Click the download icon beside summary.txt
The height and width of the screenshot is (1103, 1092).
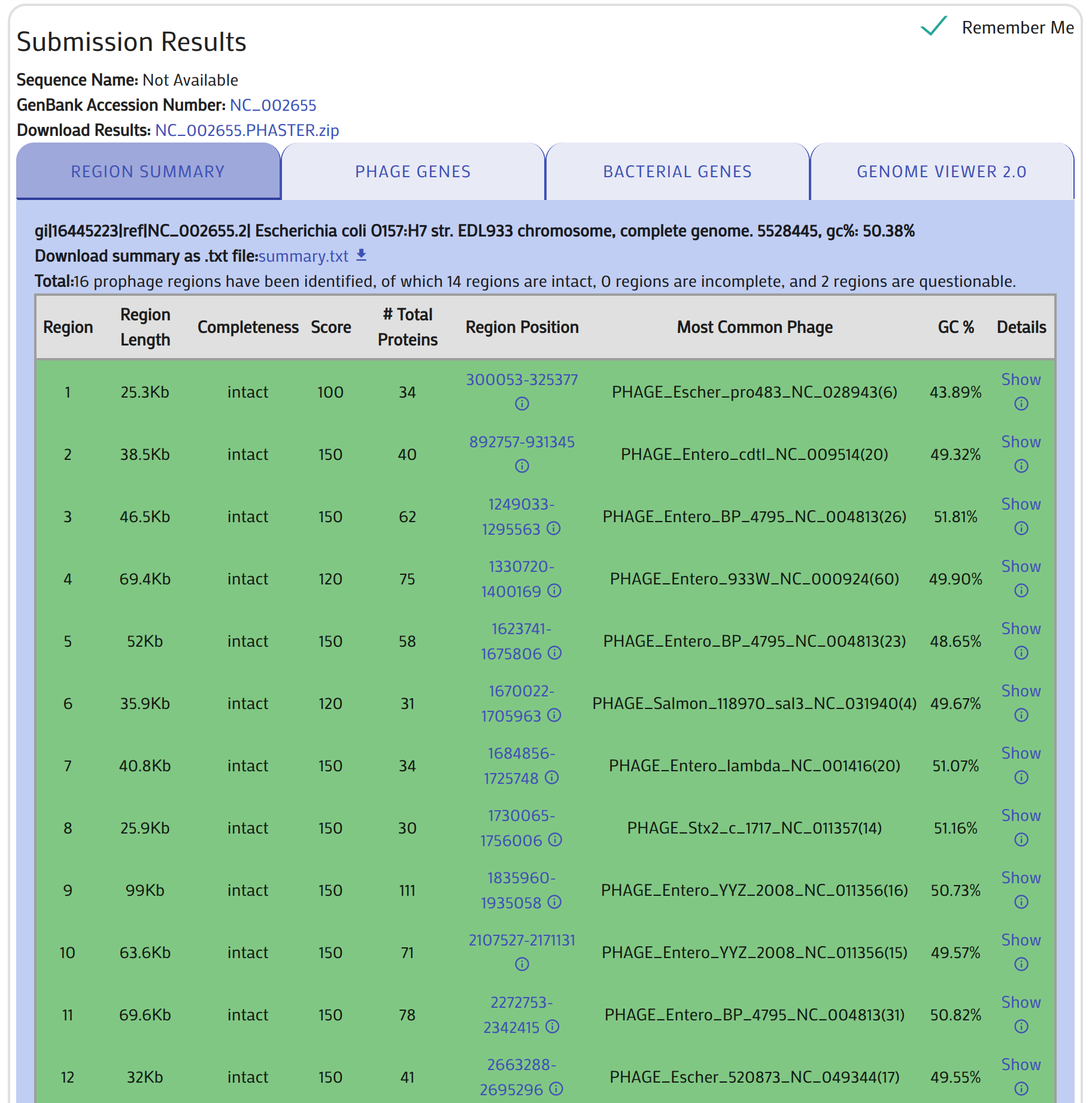(x=361, y=256)
